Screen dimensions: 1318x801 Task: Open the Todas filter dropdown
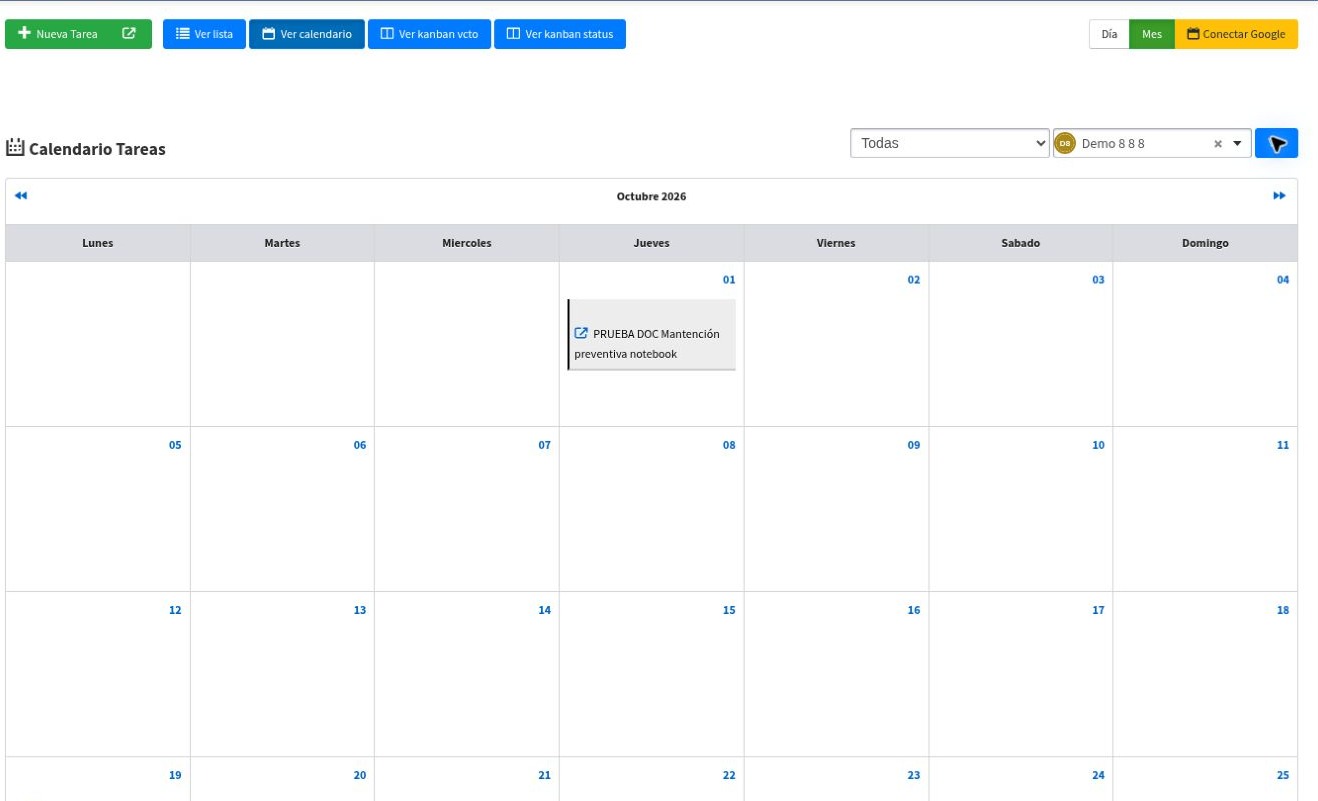(x=950, y=143)
